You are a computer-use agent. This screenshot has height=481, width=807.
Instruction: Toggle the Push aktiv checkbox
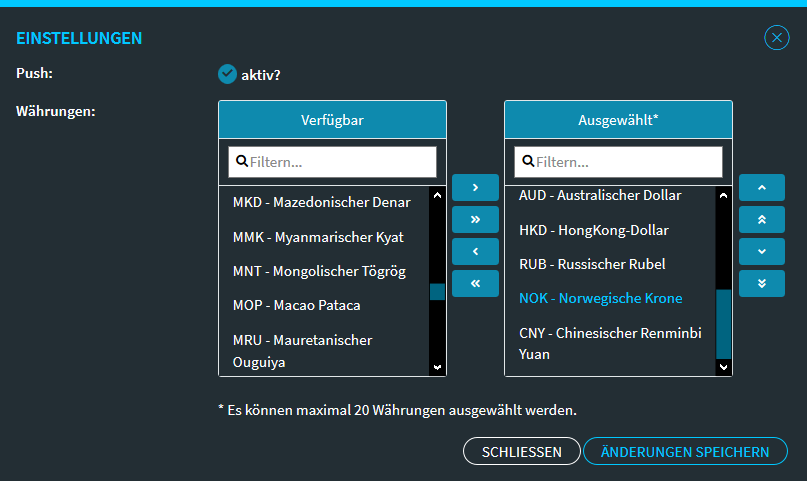tap(227, 73)
